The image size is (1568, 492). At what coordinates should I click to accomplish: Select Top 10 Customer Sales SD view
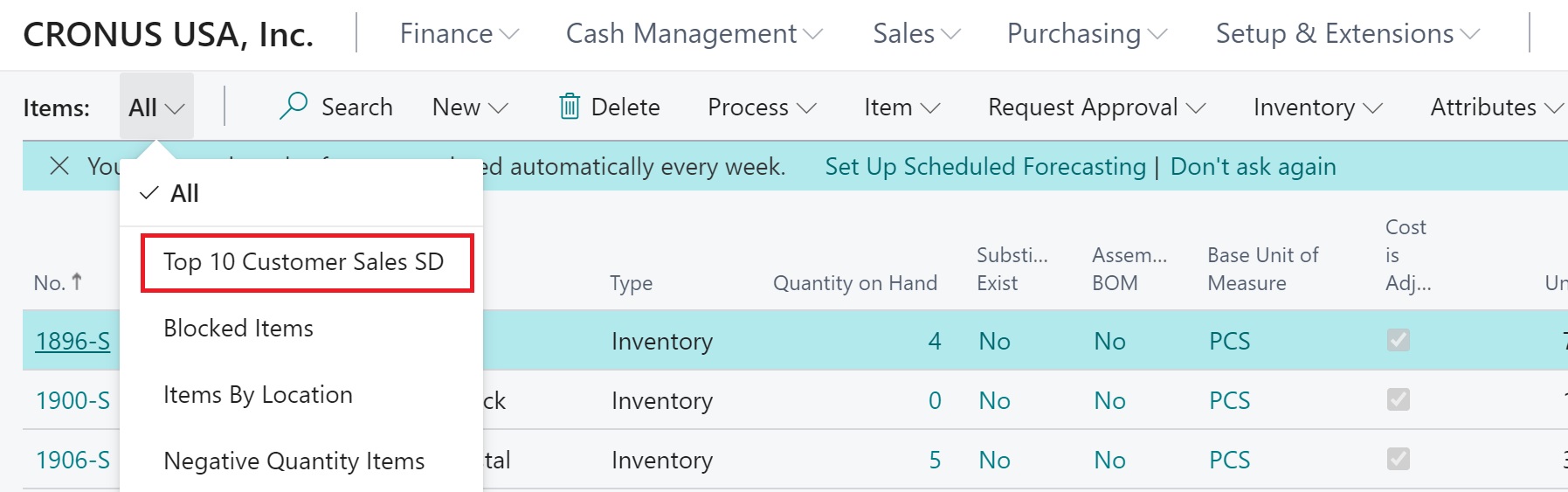click(x=304, y=262)
